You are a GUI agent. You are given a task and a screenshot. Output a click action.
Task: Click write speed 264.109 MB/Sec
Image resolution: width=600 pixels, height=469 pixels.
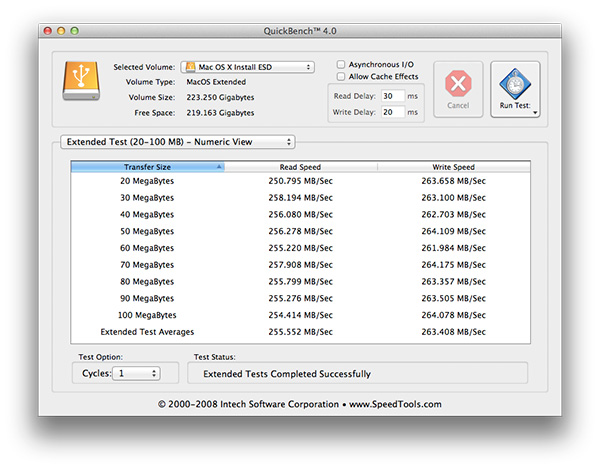pos(453,231)
